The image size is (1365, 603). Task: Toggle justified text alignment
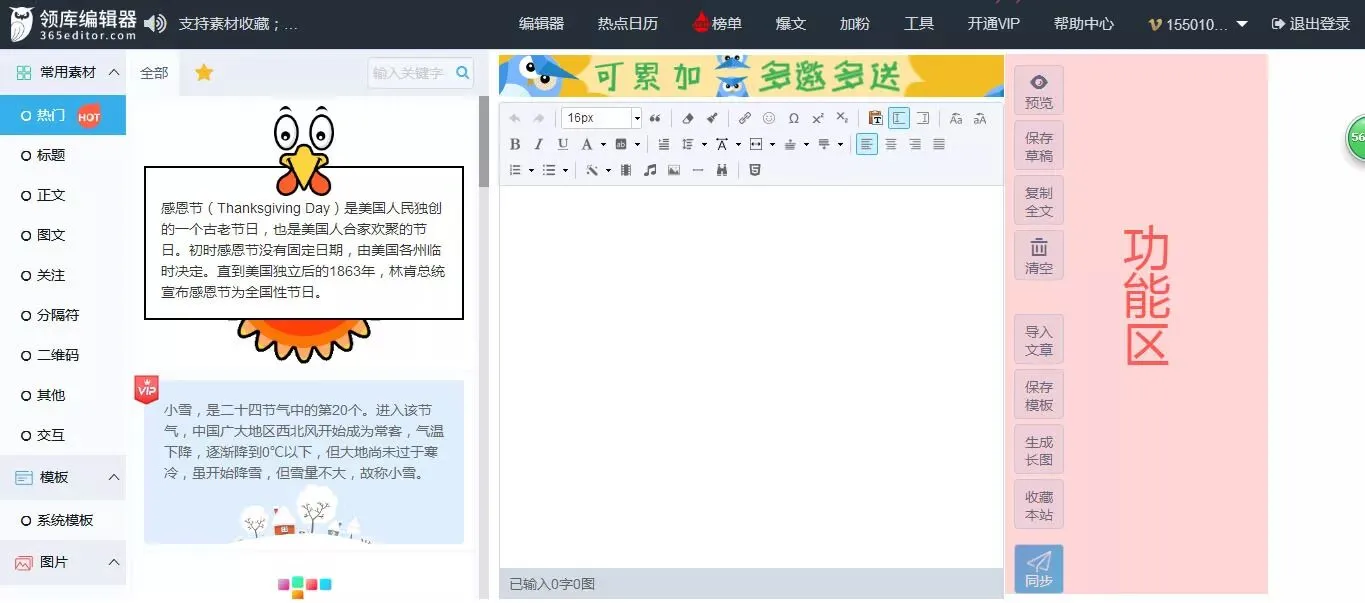pos(939,144)
